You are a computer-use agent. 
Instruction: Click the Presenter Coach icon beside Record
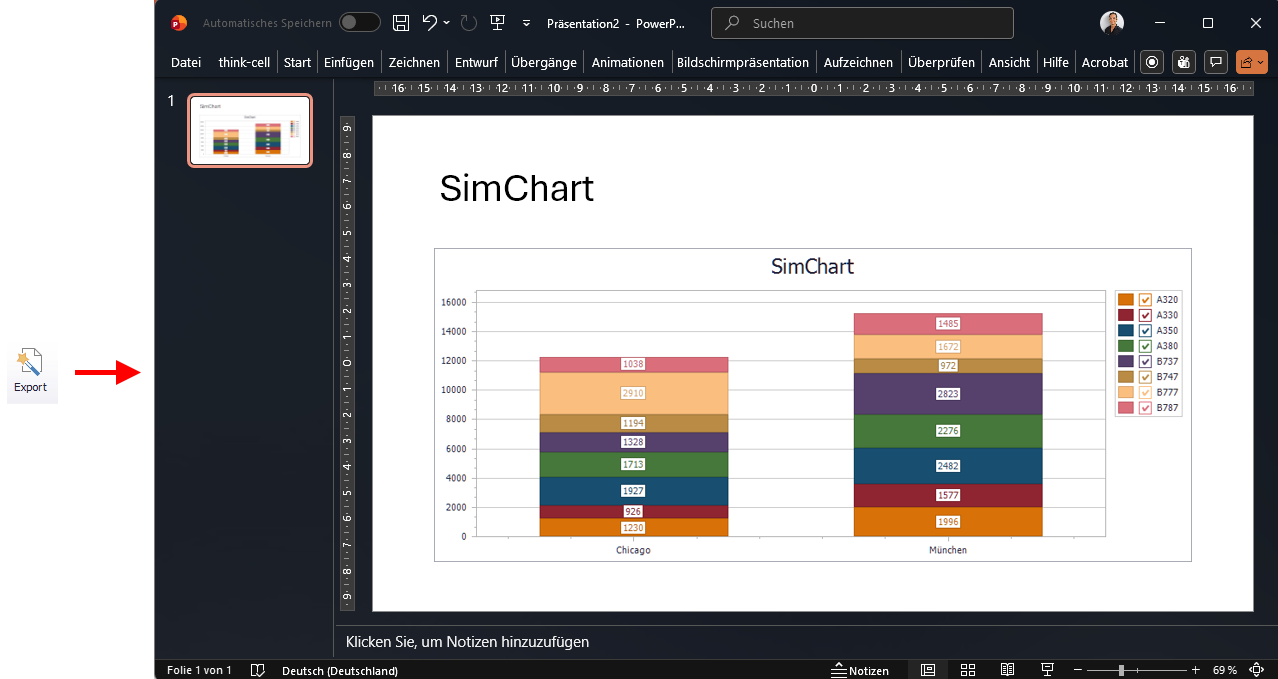coord(1183,62)
